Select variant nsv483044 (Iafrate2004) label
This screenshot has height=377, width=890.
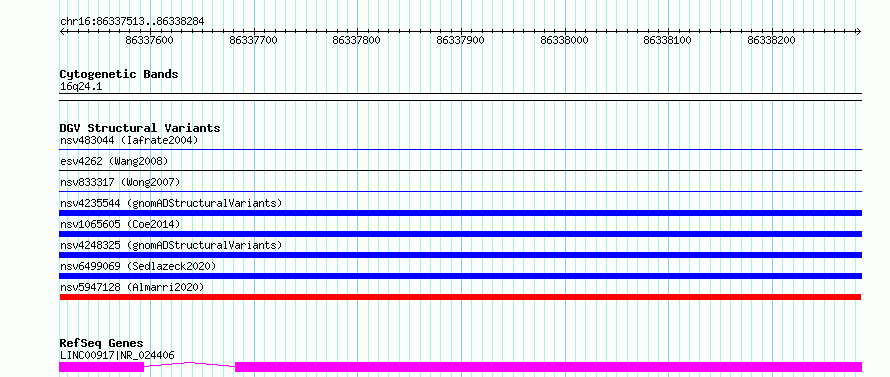pos(129,140)
